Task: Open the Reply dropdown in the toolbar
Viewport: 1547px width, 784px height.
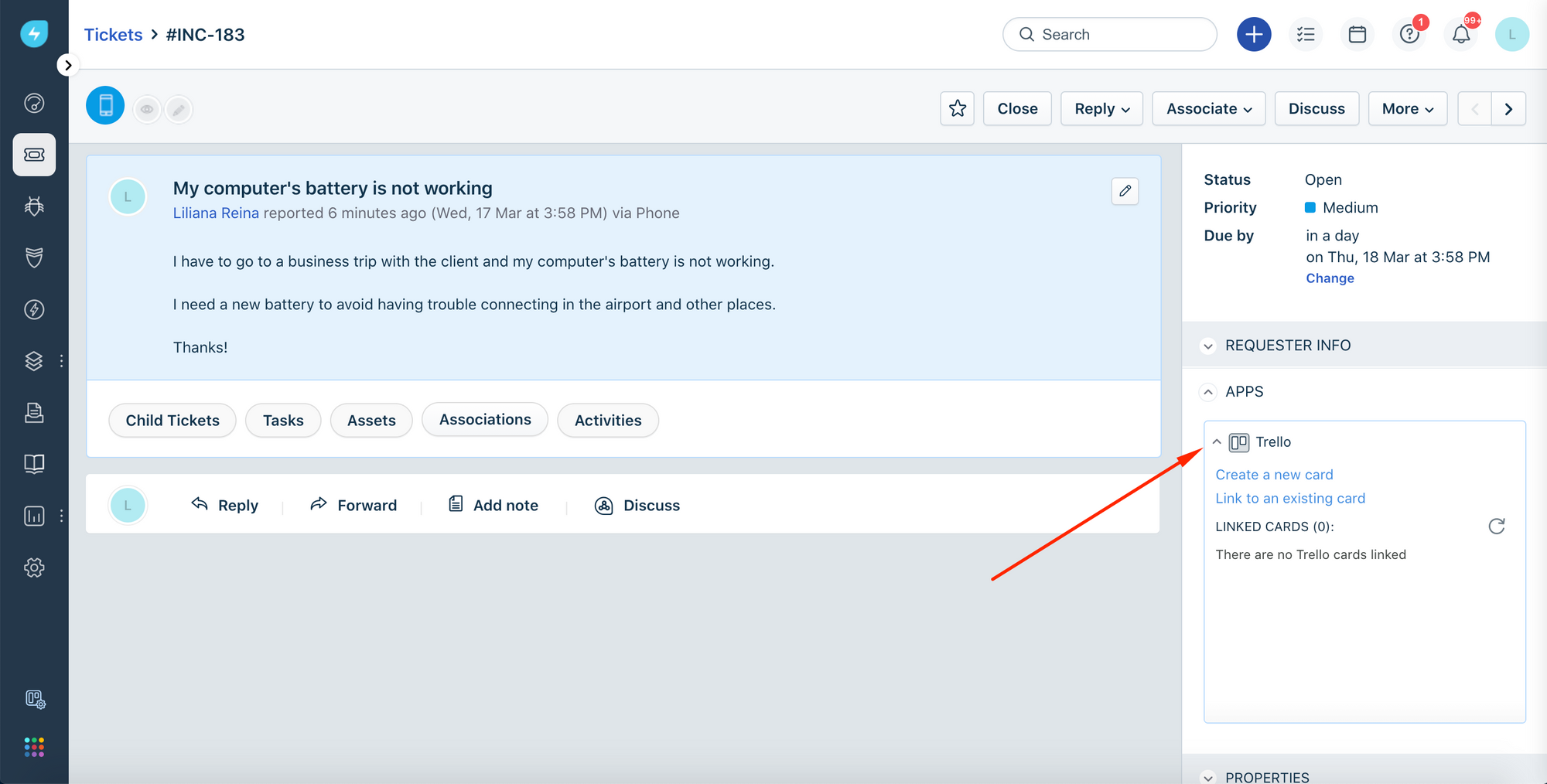Action: click(1101, 108)
